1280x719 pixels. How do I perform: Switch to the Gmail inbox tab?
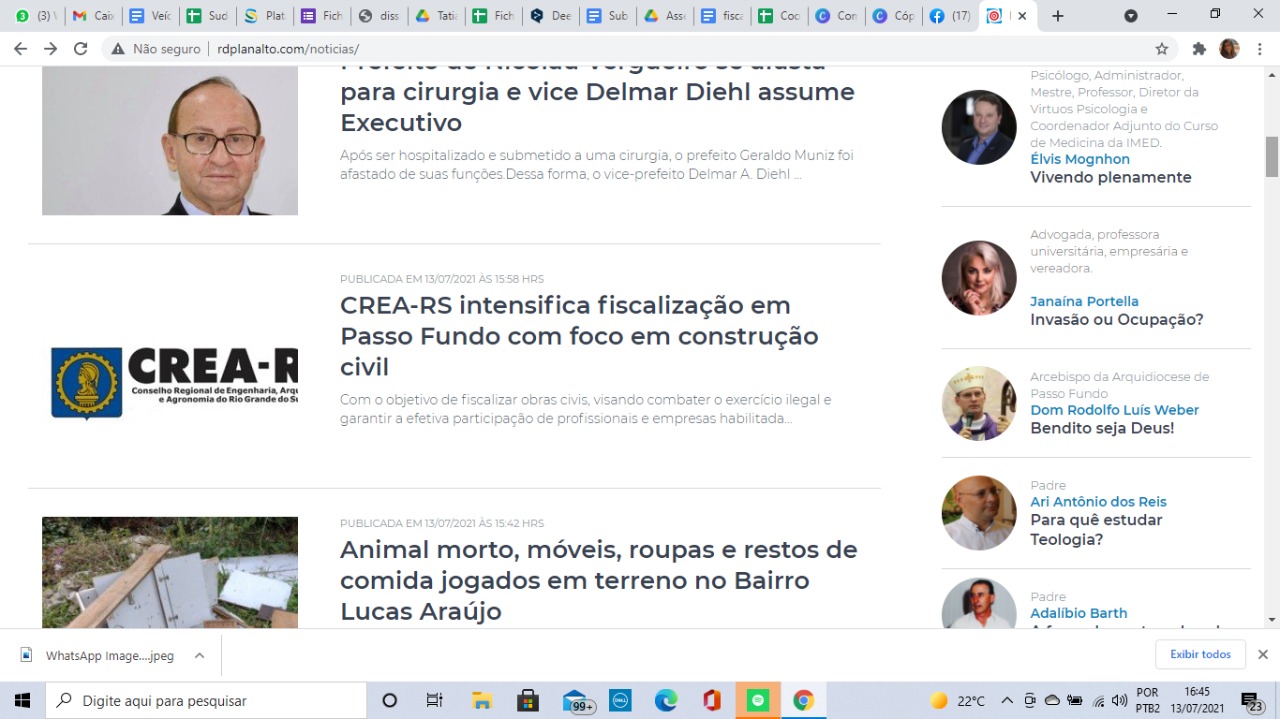coord(93,16)
